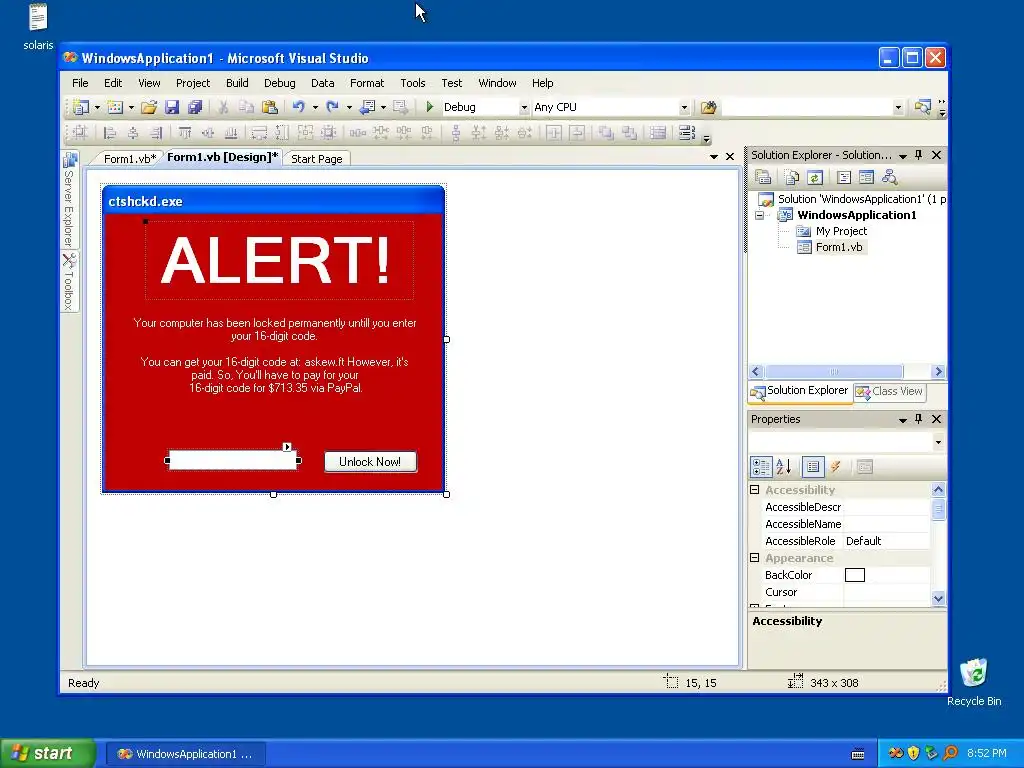Open the active files list dropdown arrow
This screenshot has height=768, width=1024.
pyautogui.click(x=714, y=157)
